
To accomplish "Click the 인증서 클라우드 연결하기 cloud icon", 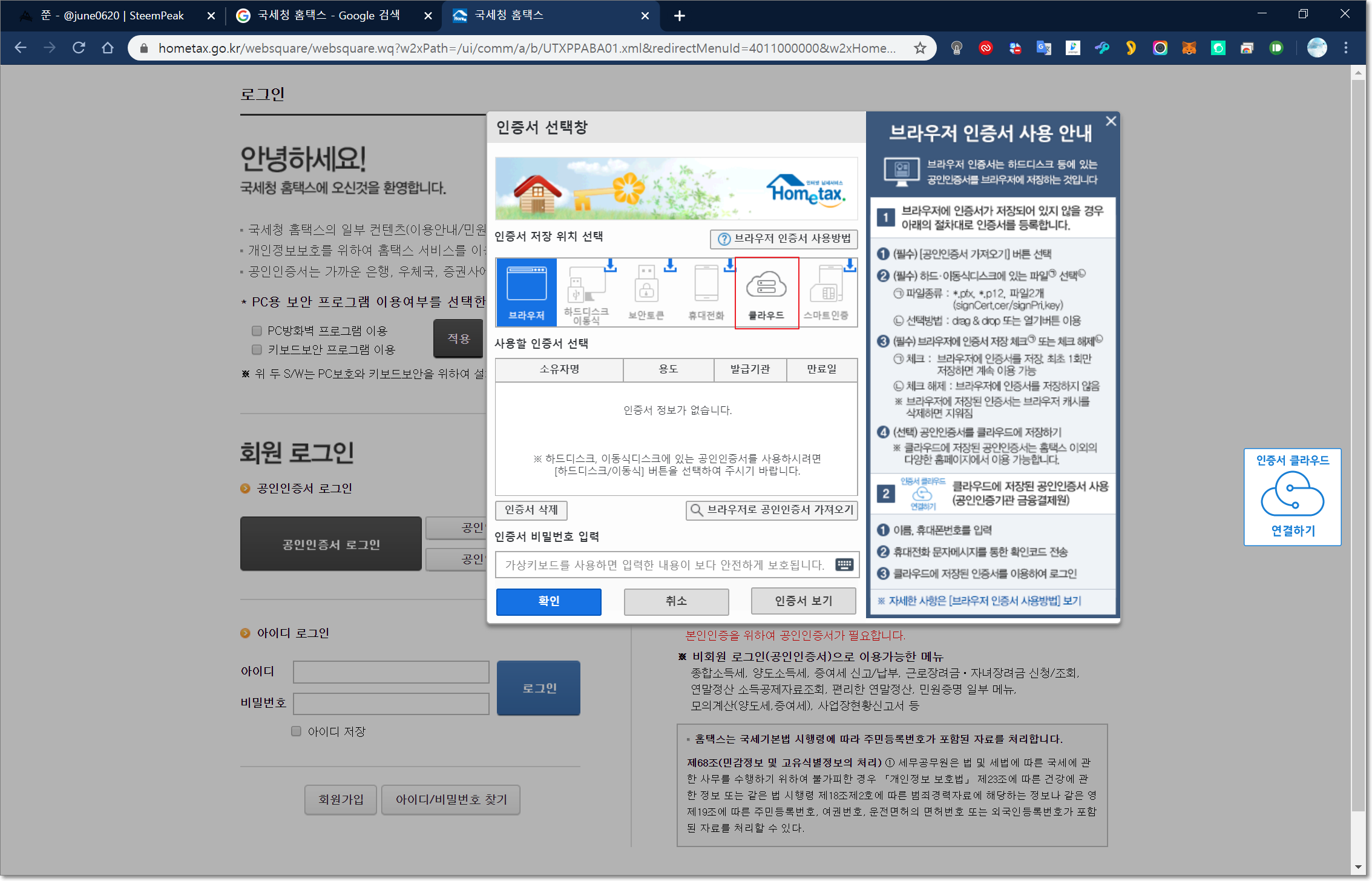I will tap(1292, 495).
